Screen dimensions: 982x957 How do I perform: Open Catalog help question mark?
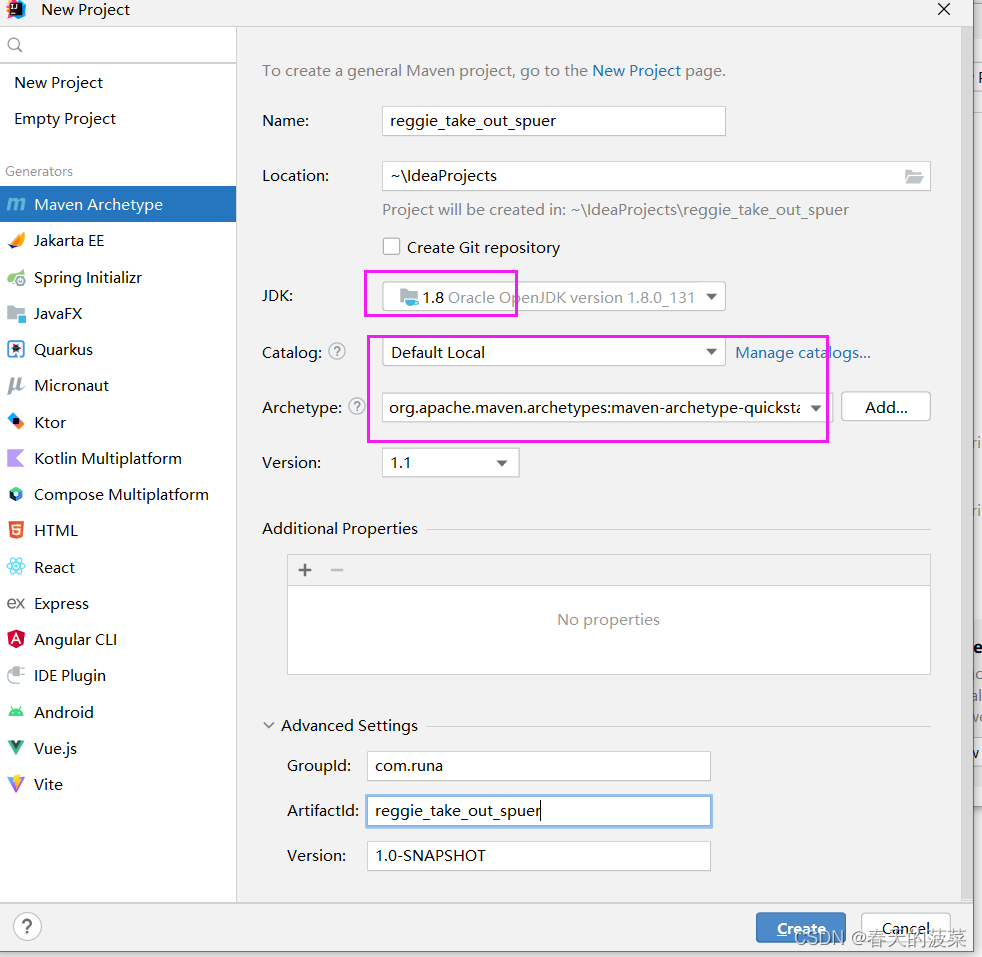pos(337,351)
